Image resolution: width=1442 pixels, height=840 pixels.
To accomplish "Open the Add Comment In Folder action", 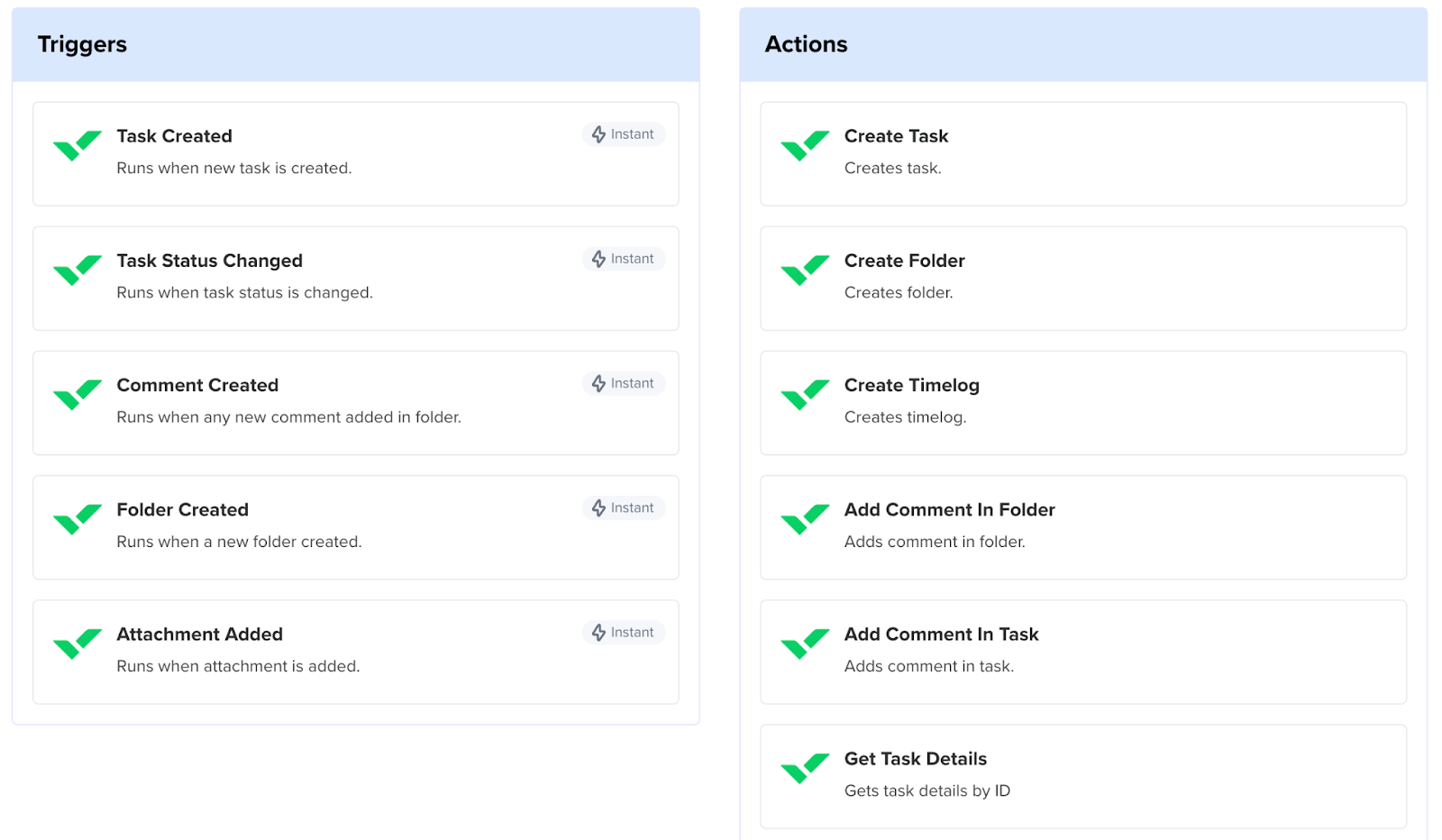I will pyautogui.click(x=949, y=510).
